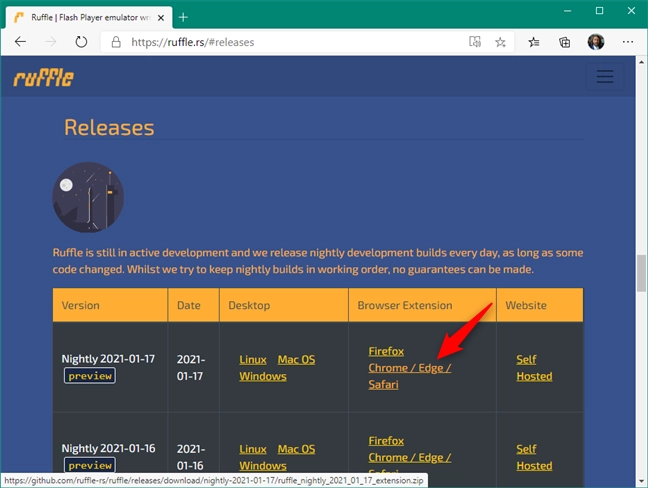Reload the Ruffle page
The width and height of the screenshot is (648, 488).
[81, 42]
